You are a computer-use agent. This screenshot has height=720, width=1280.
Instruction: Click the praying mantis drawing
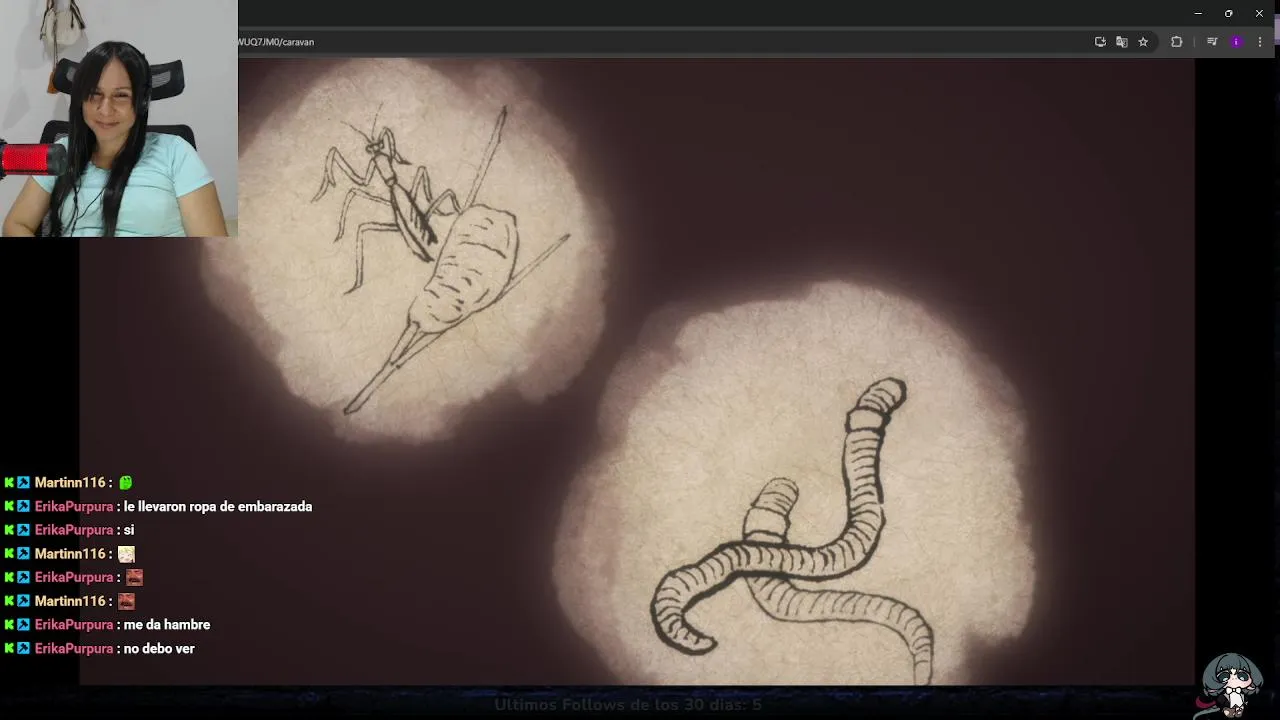point(440,260)
